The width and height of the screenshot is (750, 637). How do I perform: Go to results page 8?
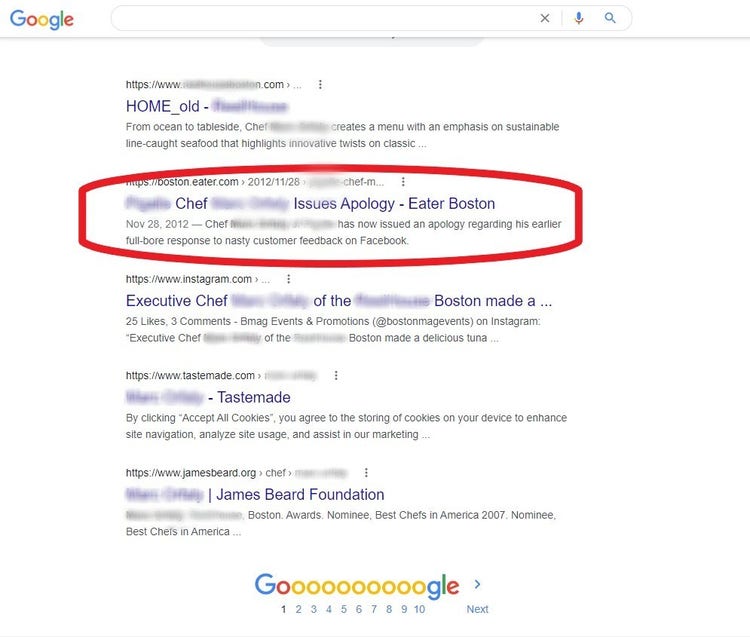[x=389, y=609]
